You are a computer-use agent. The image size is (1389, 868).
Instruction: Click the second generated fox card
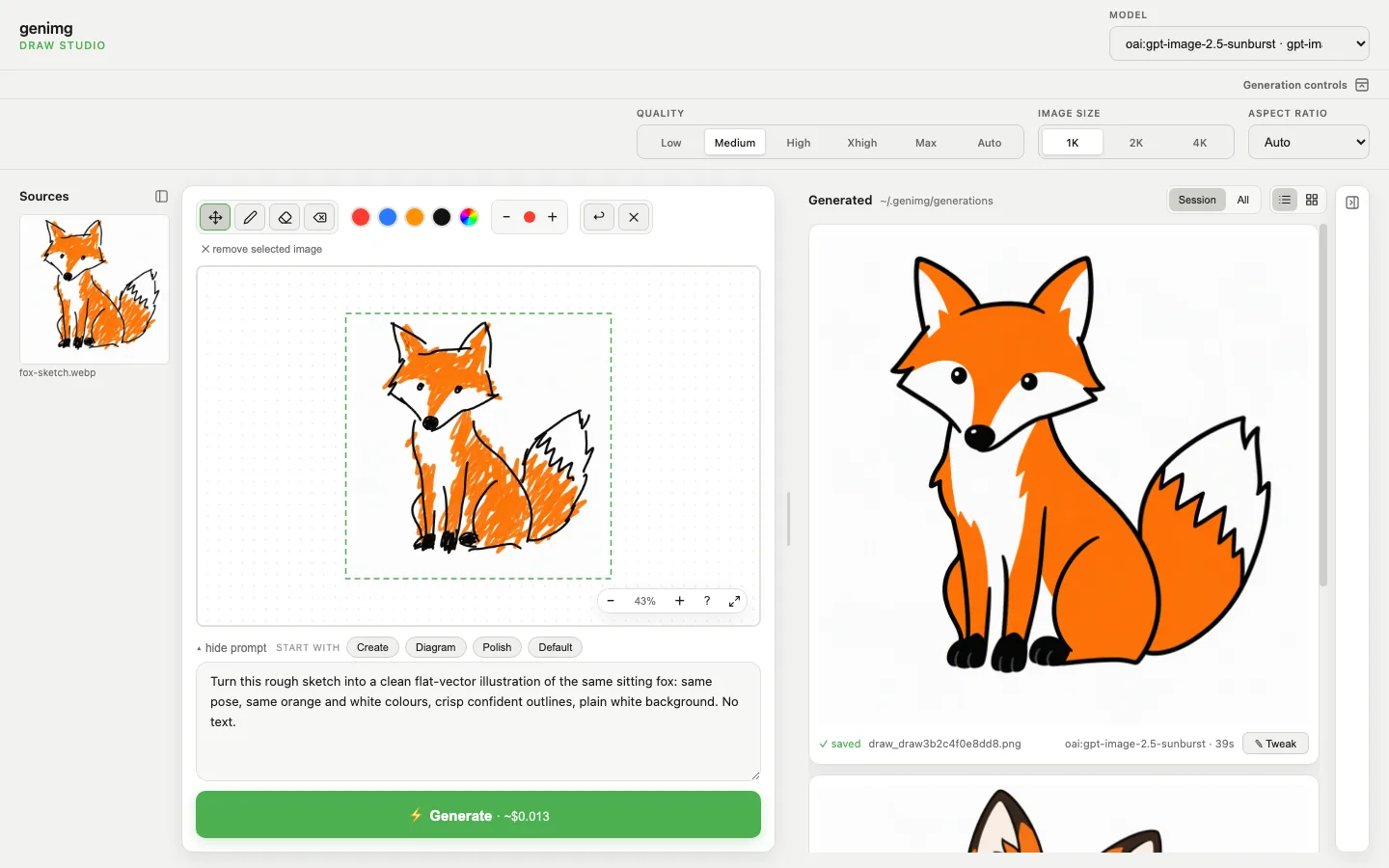[1064, 815]
